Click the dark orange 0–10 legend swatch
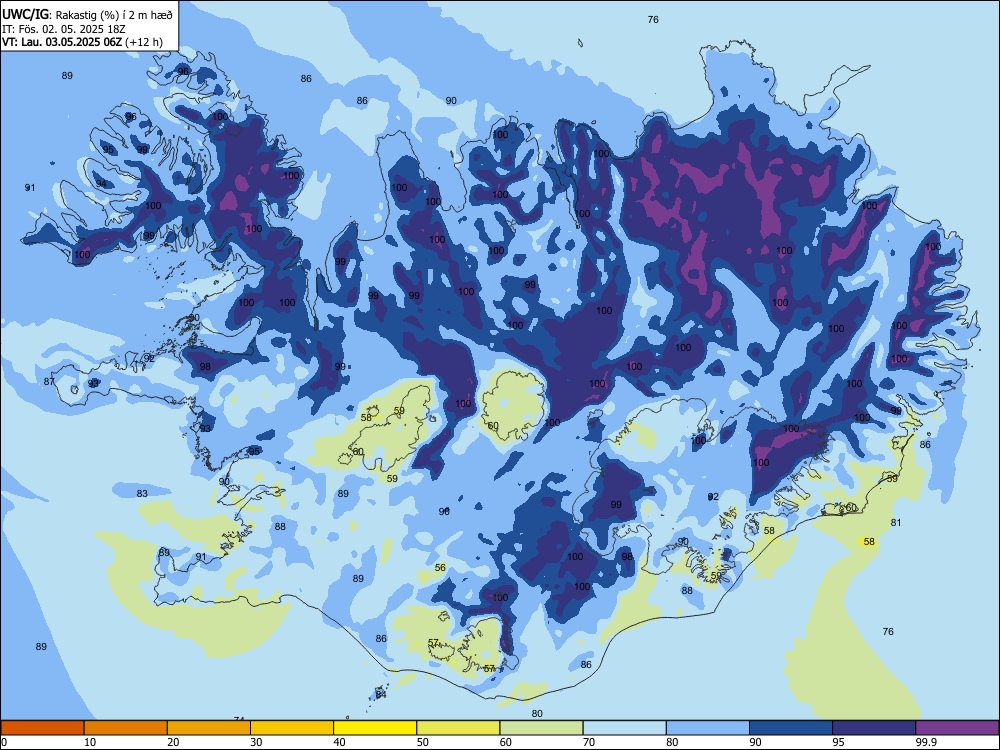Image resolution: width=1000 pixels, height=750 pixels. 42,728
